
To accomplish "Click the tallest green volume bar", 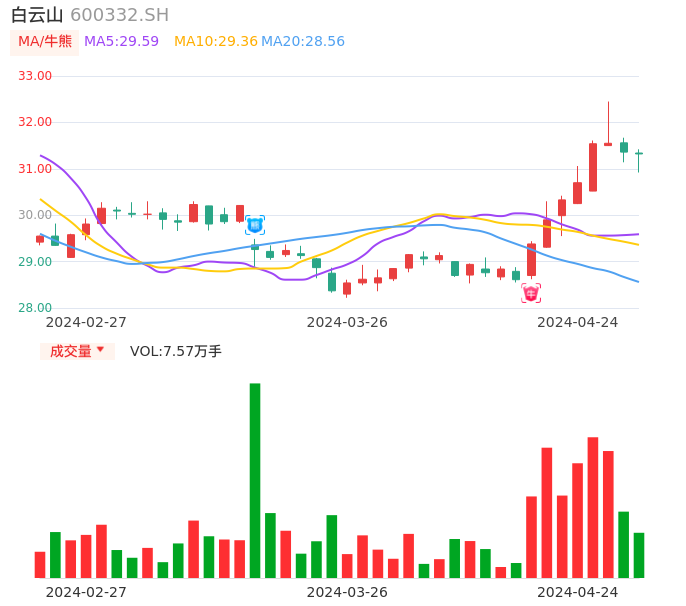I will (255, 480).
